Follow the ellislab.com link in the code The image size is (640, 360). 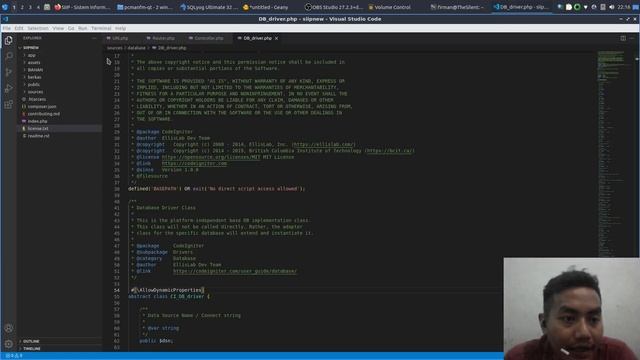324,144
